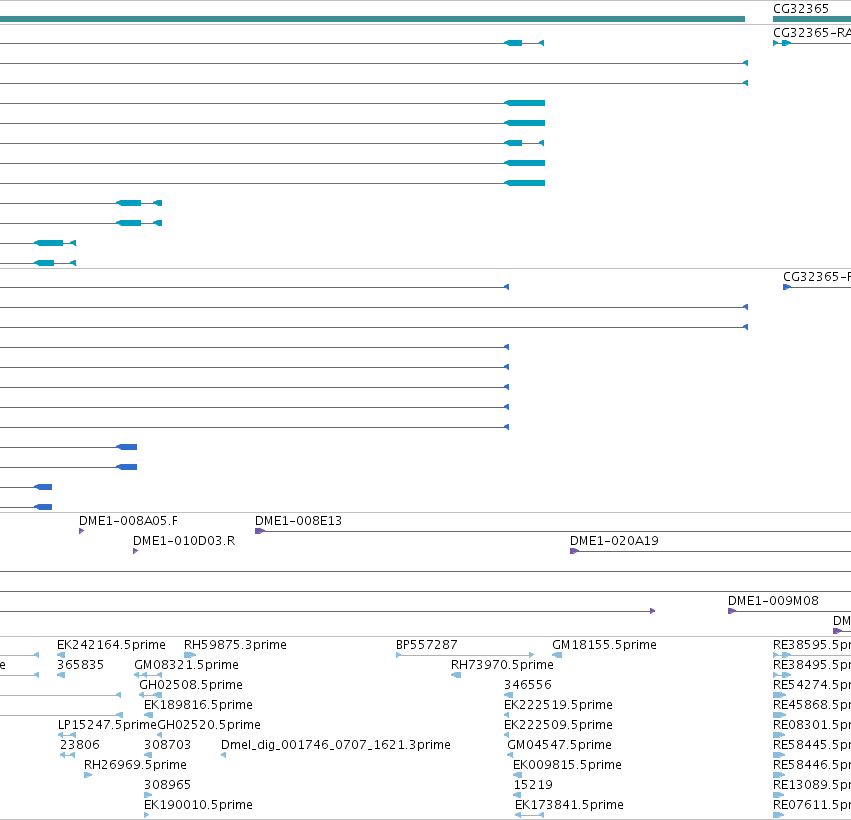Click the EK222519.5prime label
The width and height of the screenshot is (851, 820).
coord(558,705)
